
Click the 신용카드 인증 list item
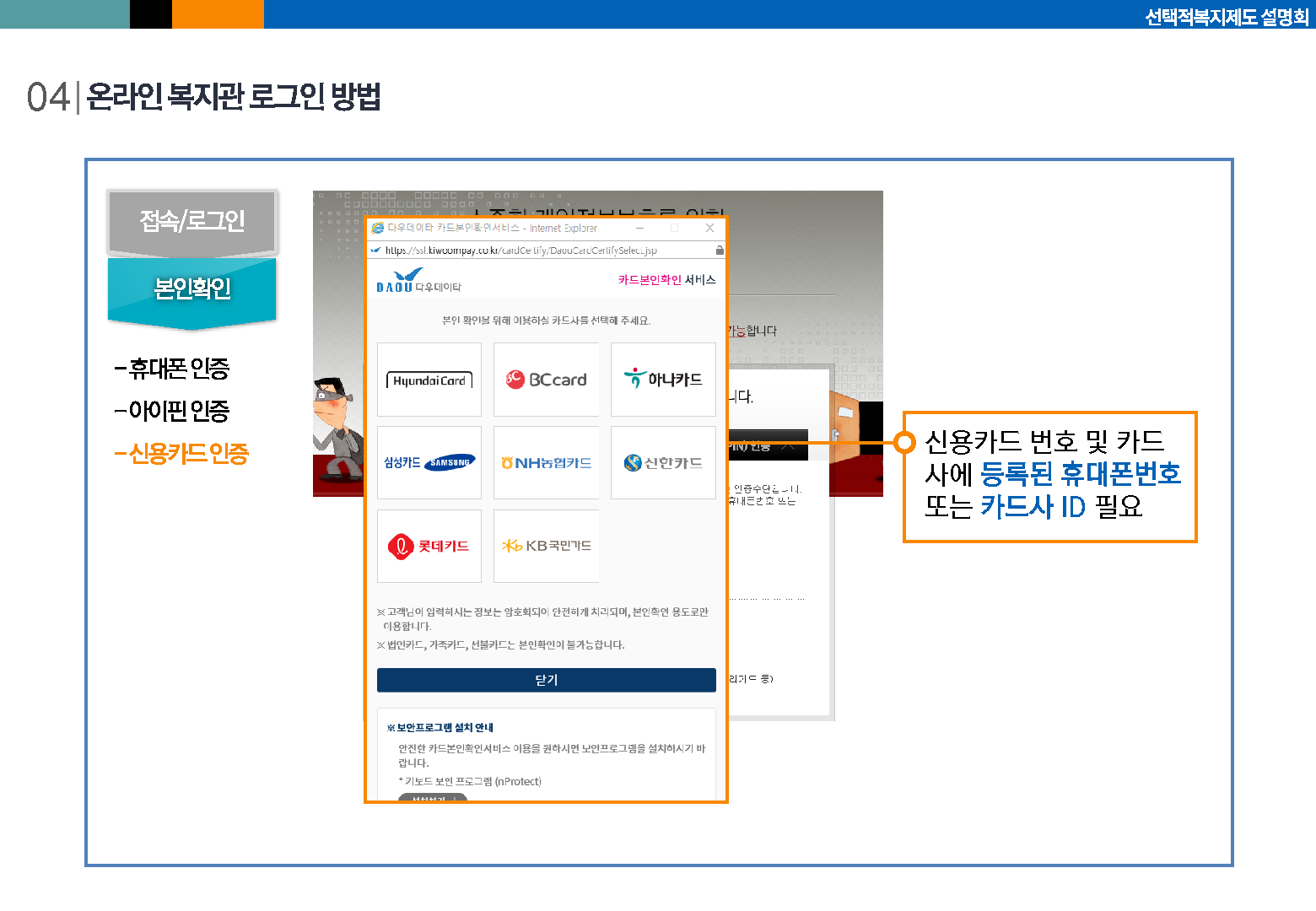pos(181,454)
